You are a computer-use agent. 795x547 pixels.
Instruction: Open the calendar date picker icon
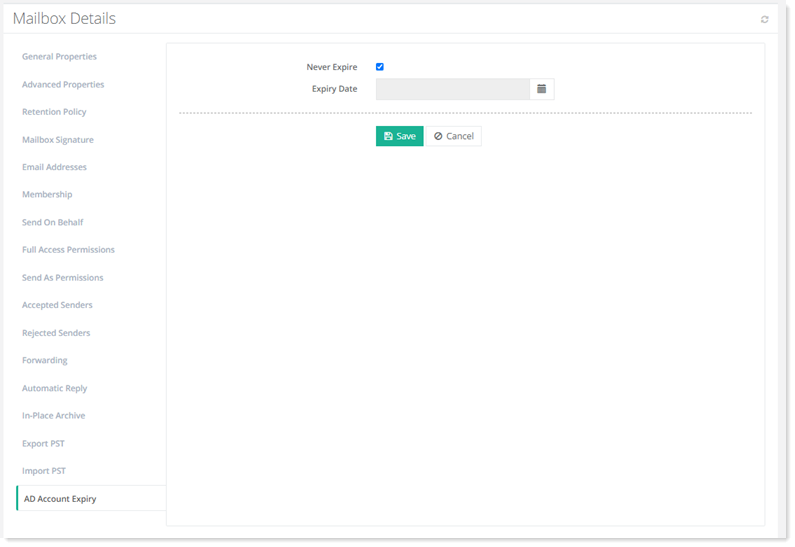tap(541, 89)
